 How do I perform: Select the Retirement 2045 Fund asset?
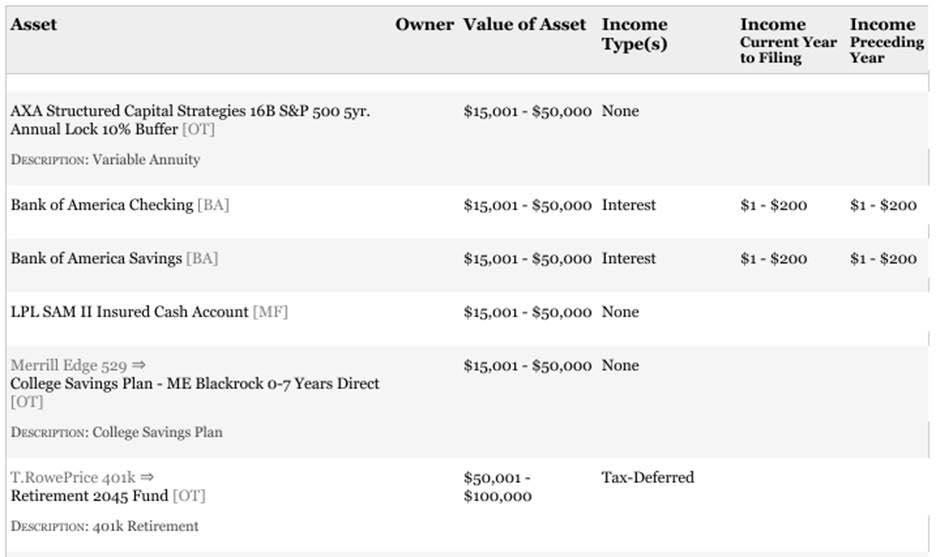90,496
